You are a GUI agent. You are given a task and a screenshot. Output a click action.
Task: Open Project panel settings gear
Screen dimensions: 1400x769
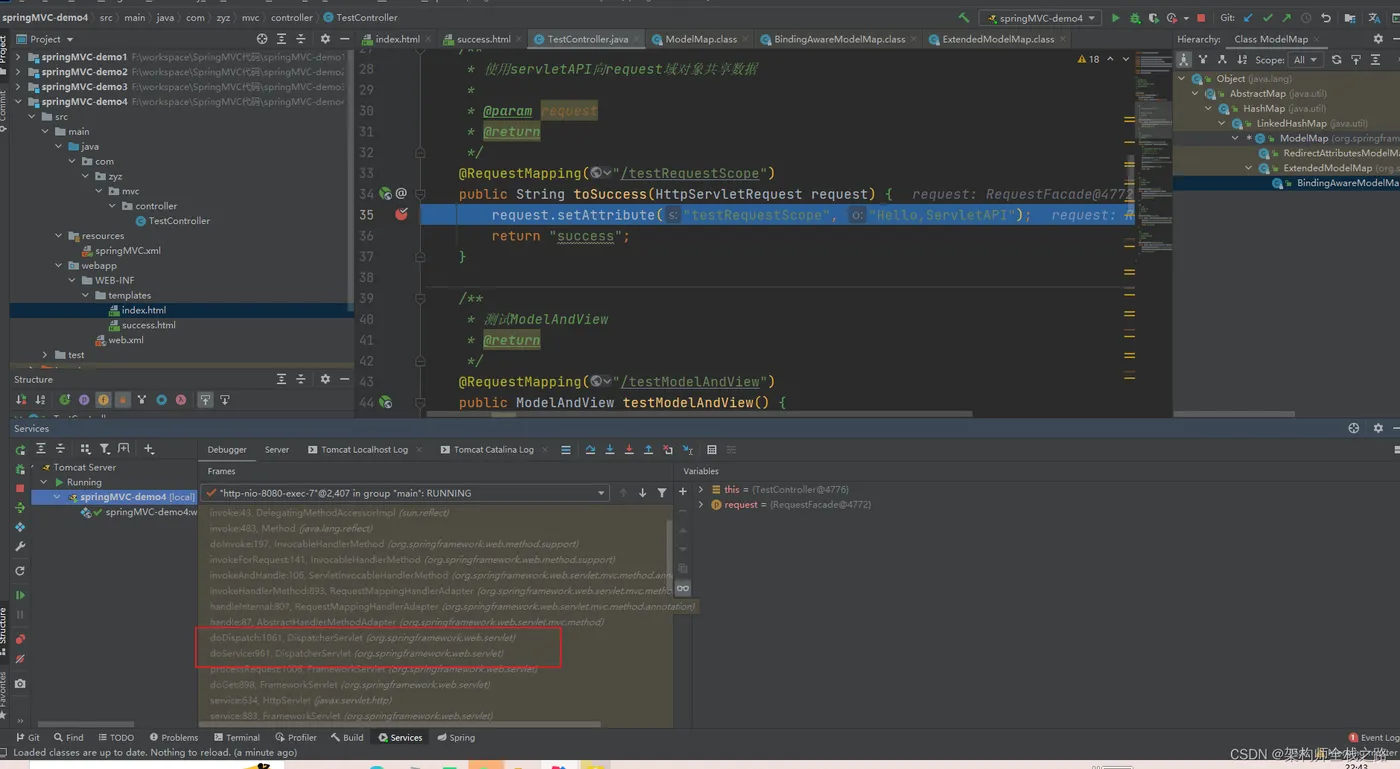(325, 39)
